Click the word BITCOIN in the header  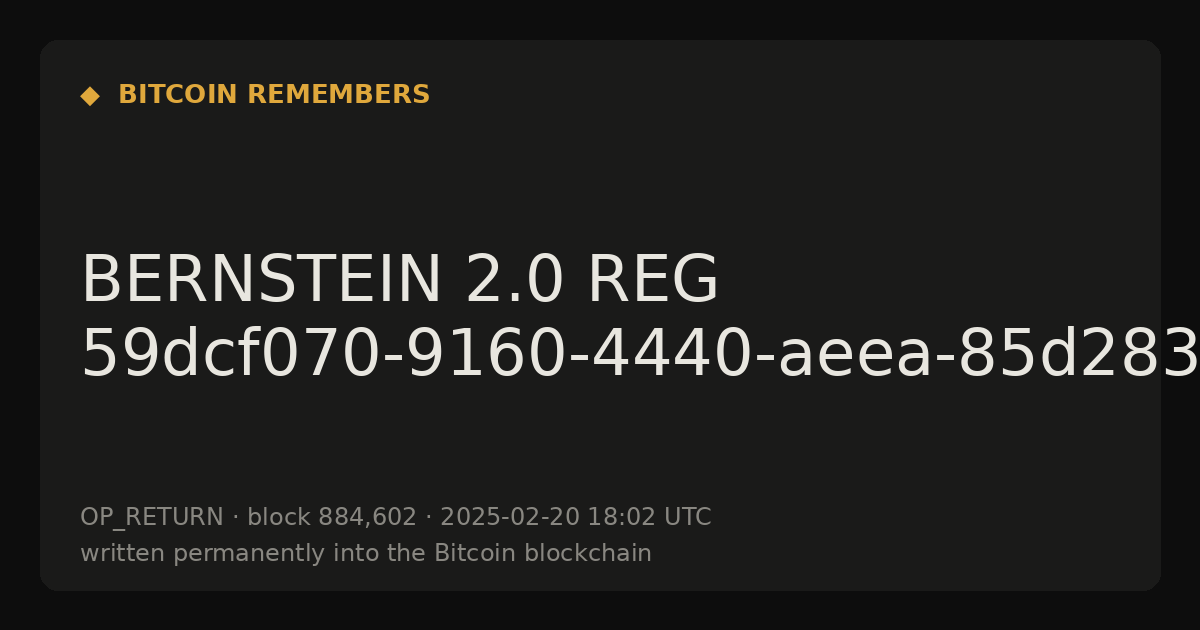[179, 95]
